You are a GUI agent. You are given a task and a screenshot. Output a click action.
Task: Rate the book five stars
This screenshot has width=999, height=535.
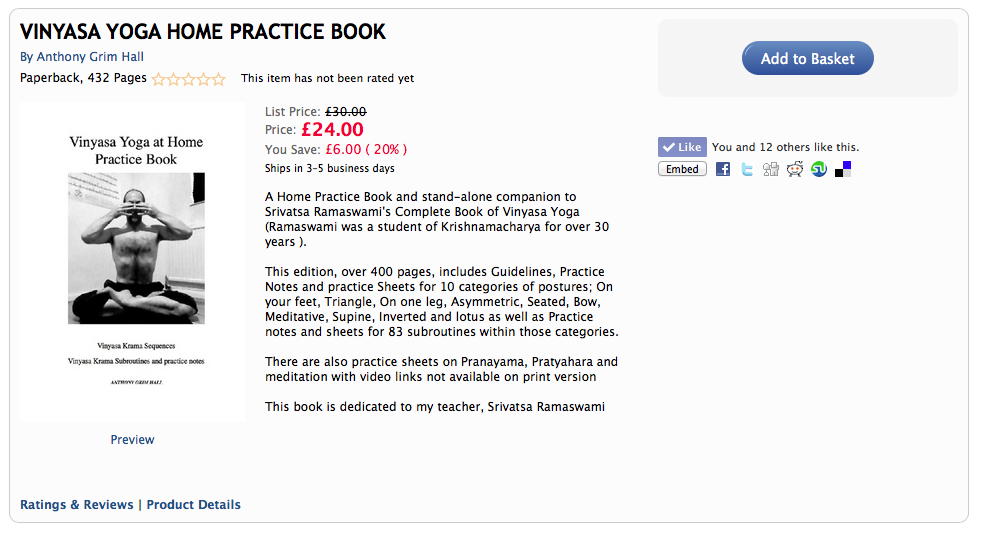tap(219, 79)
